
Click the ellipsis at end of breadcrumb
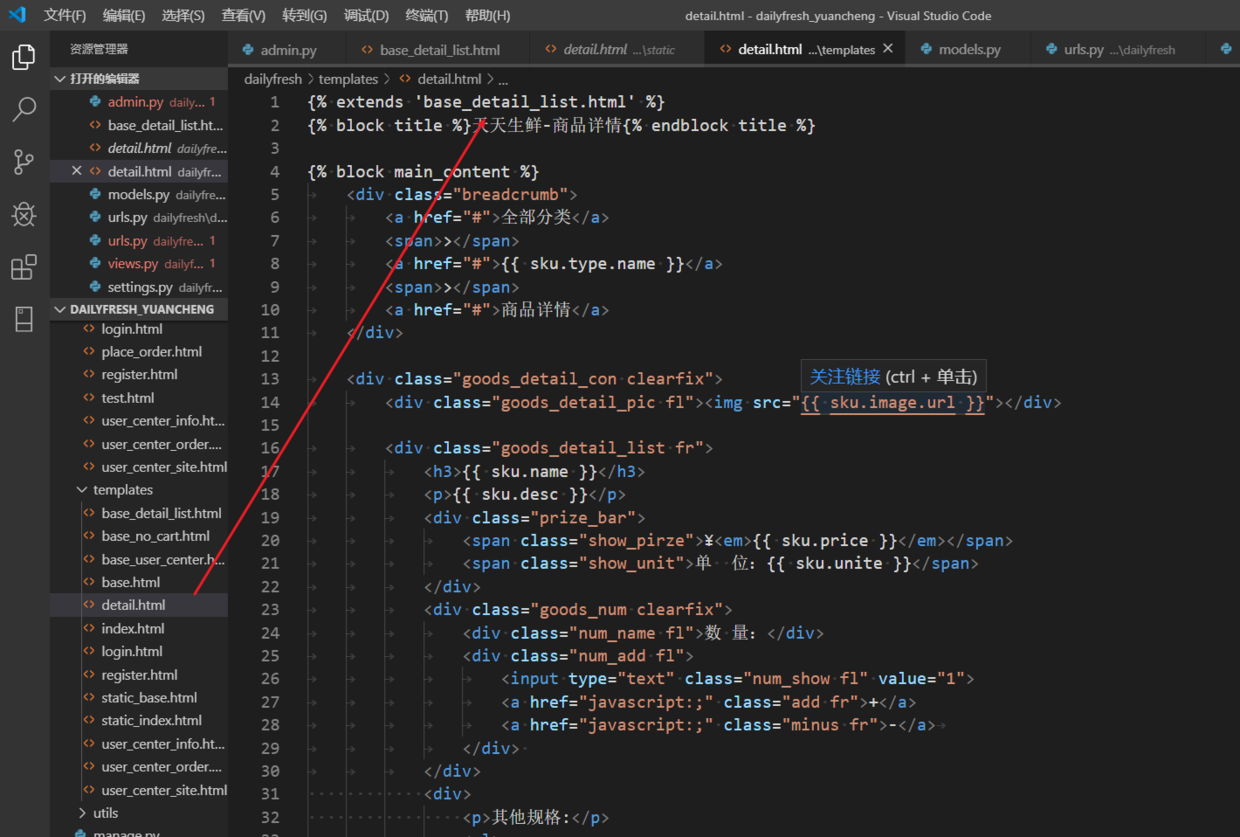pyautogui.click(x=503, y=79)
